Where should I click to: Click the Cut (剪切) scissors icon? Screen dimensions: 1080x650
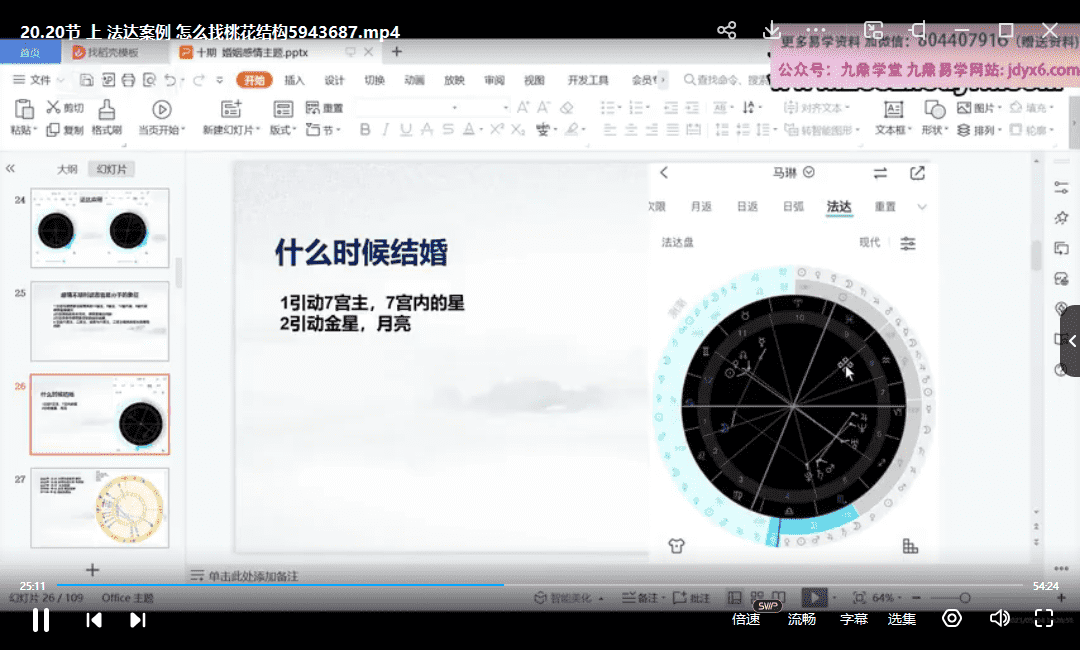pyautogui.click(x=54, y=108)
